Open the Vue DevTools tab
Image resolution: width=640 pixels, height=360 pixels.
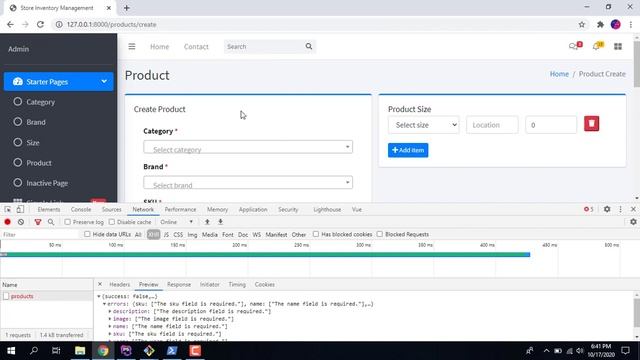[x=357, y=209]
